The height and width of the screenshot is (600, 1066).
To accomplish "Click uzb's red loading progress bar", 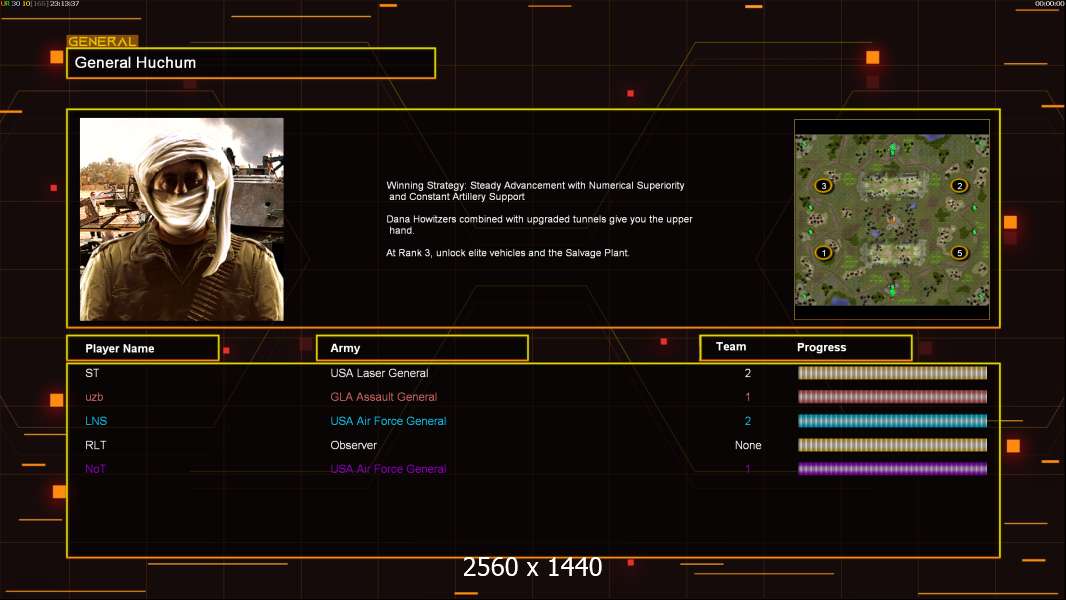I will (892, 397).
